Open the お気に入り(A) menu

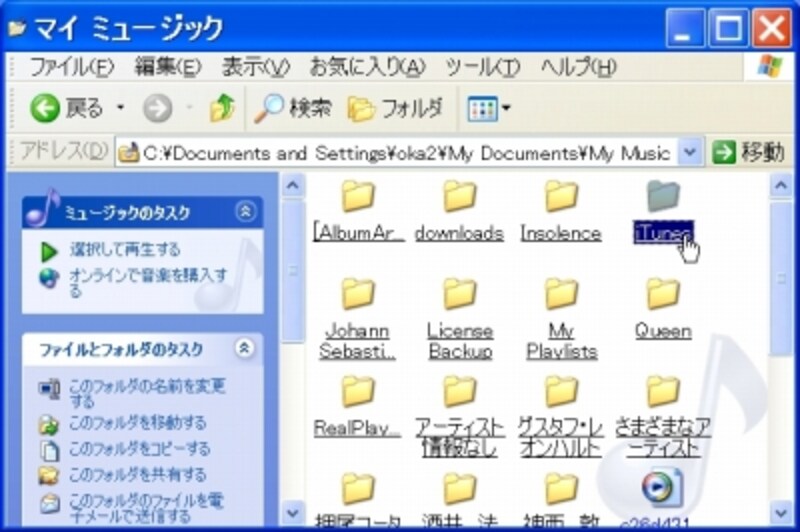coord(367,67)
